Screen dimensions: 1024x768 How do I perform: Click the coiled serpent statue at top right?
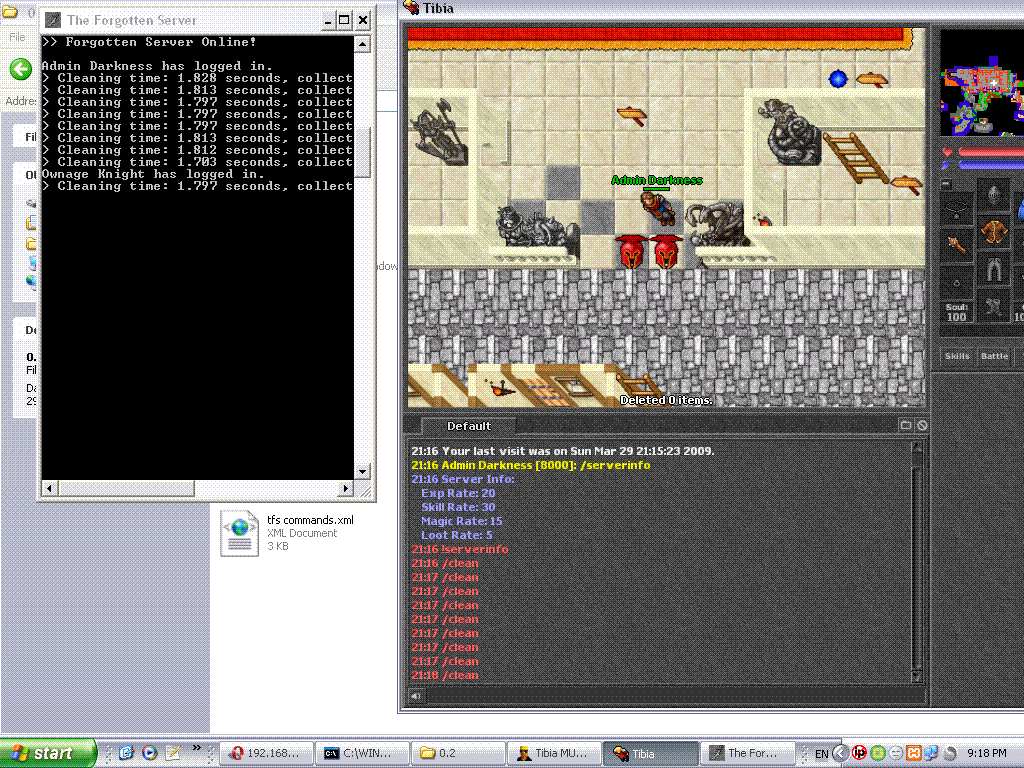point(791,131)
